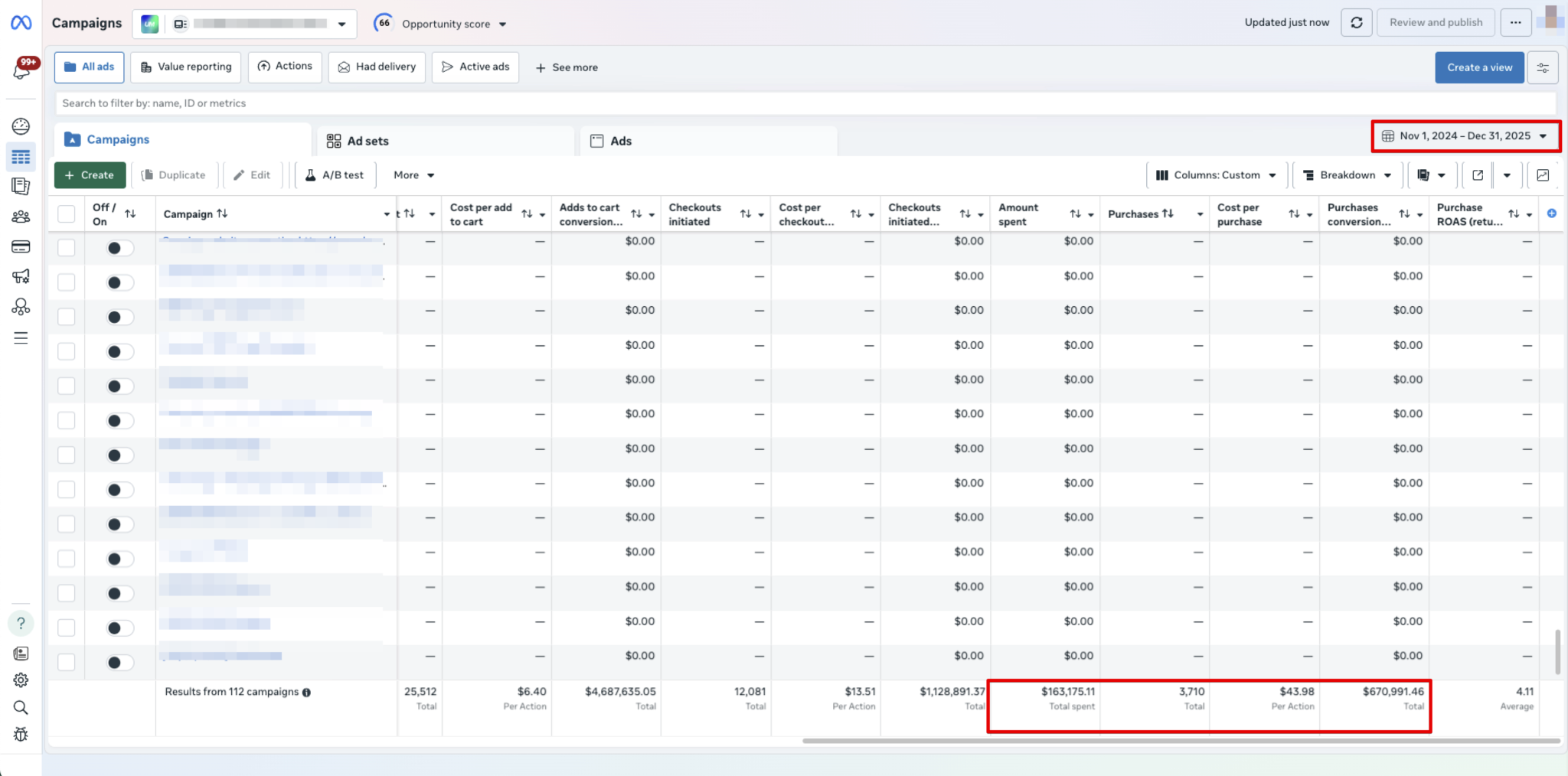Open the view settings sliders icon
This screenshot has width=1568, height=776.
pyautogui.click(x=1543, y=68)
